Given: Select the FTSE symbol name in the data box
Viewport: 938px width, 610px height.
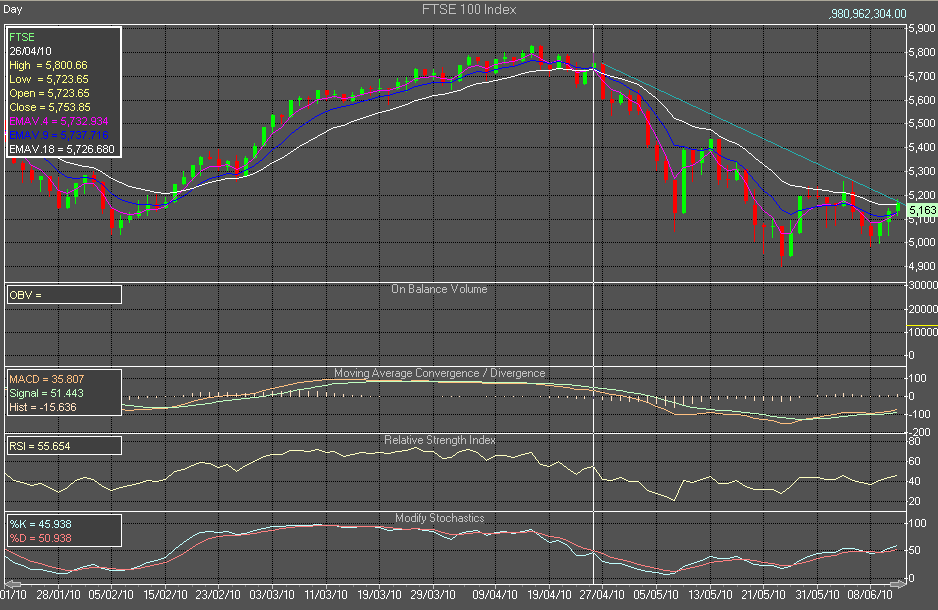Looking at the screenshot, I should click(22, 37).
